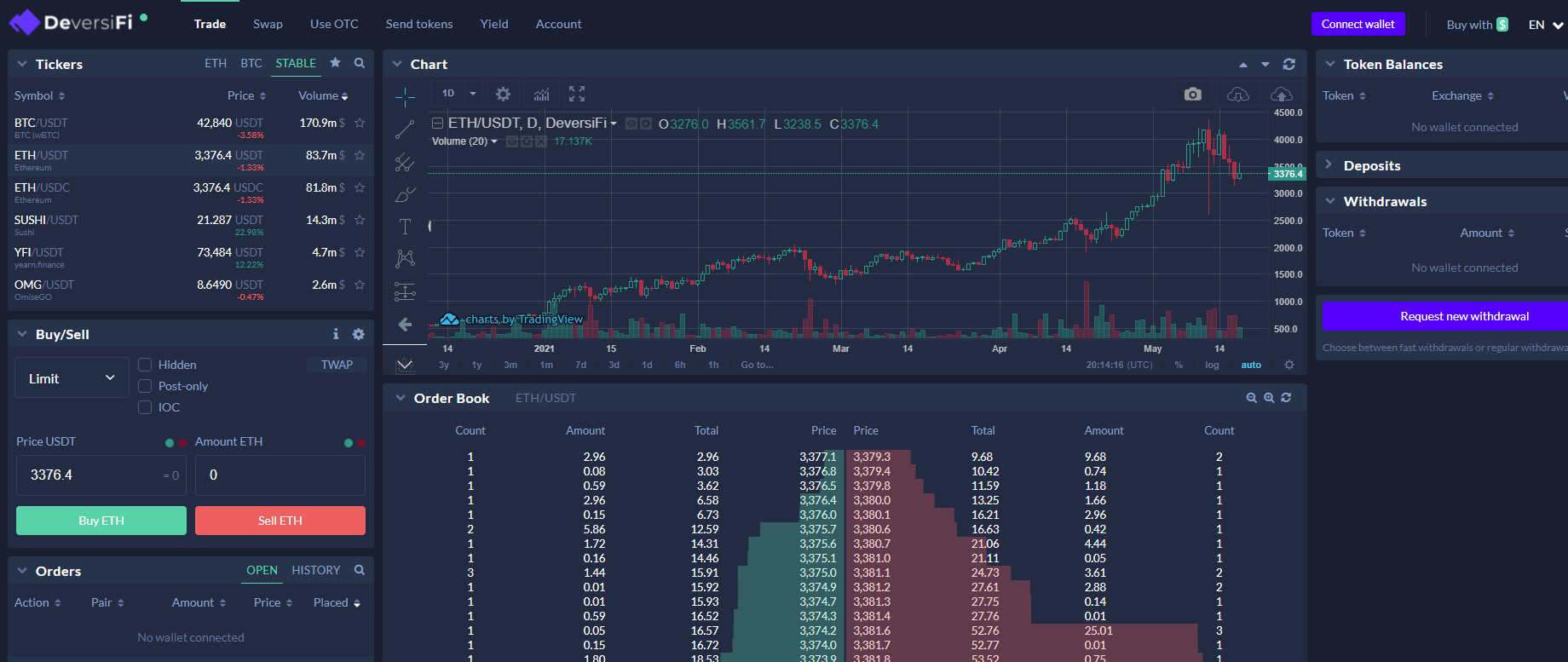Screen dimensions: 1568x662
Task: Open chart time axis settings gear
Action: coord(1289,365)
